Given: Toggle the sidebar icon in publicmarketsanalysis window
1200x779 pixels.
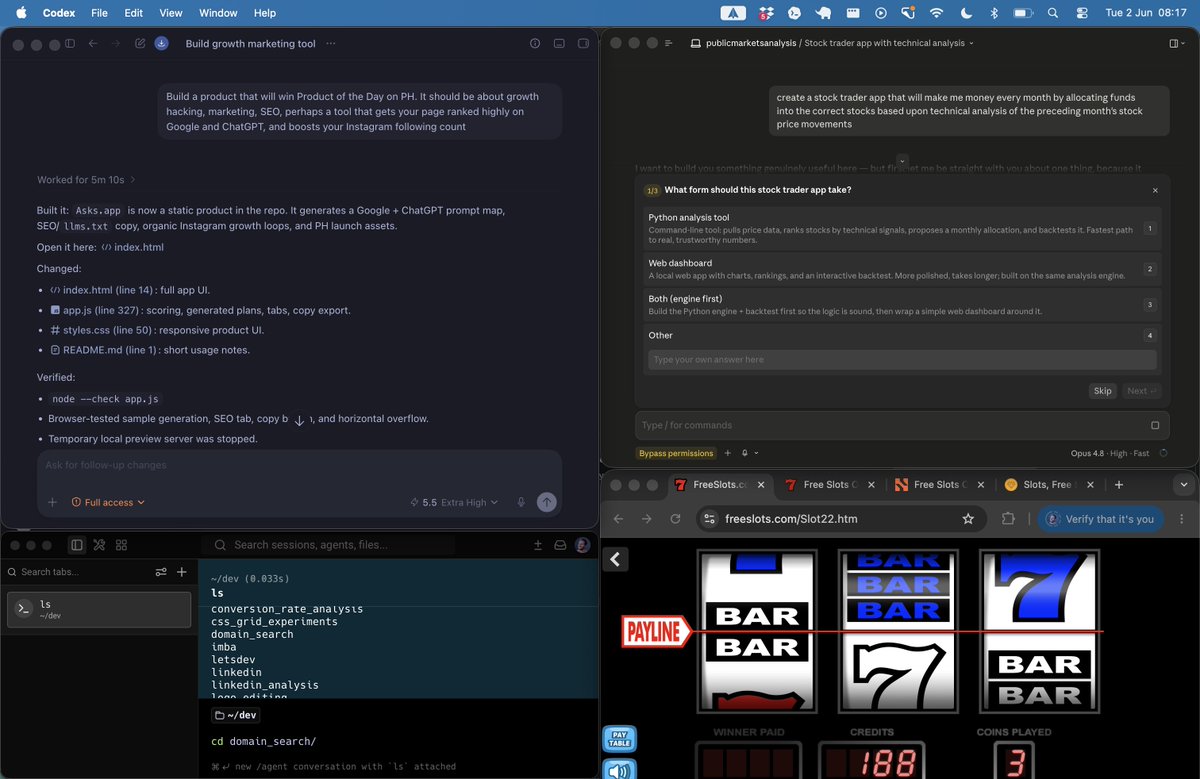Looking at the screenshot, I should click(668, 43).
